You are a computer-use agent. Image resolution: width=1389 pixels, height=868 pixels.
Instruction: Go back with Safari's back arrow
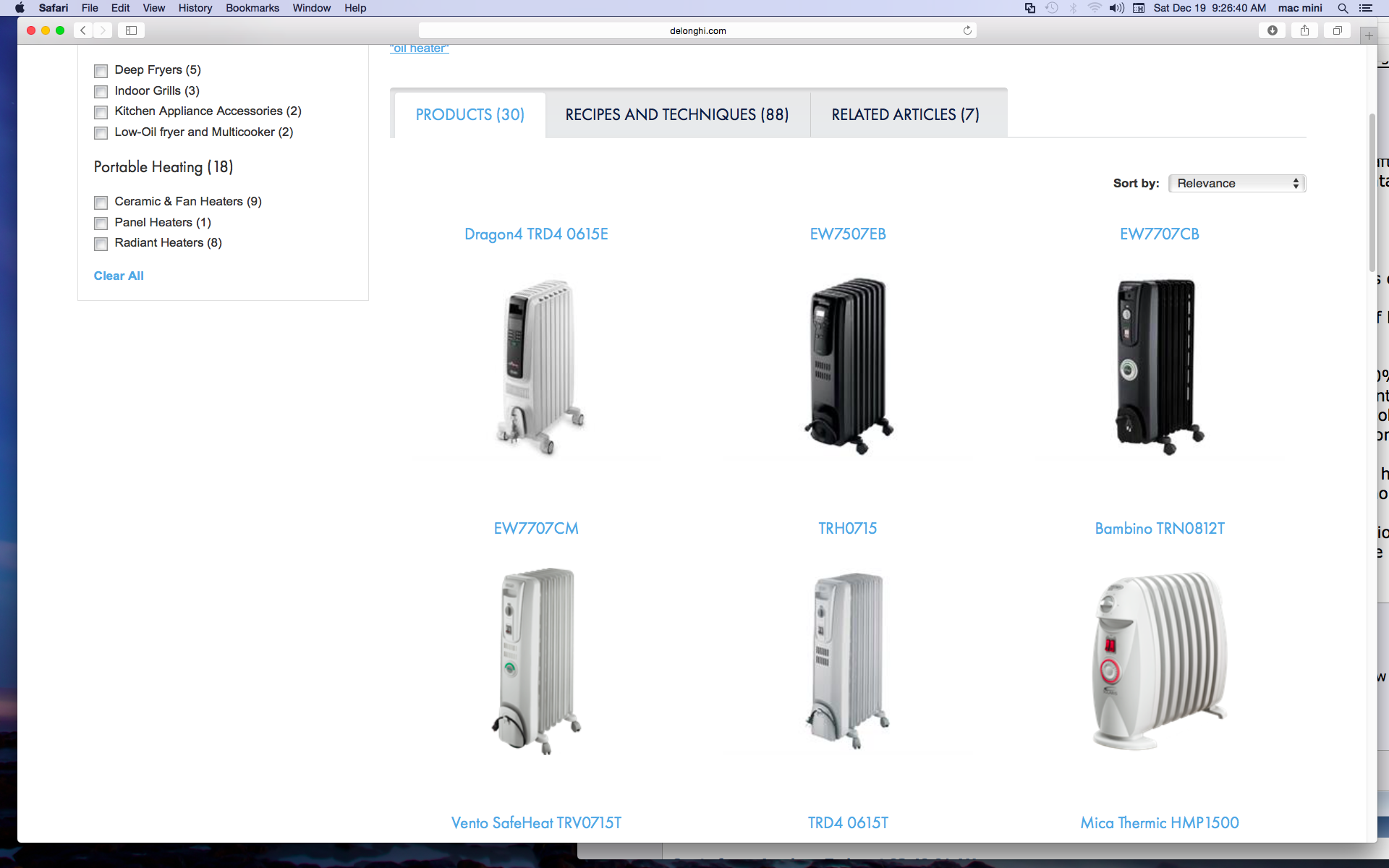[x=83, y=30]
